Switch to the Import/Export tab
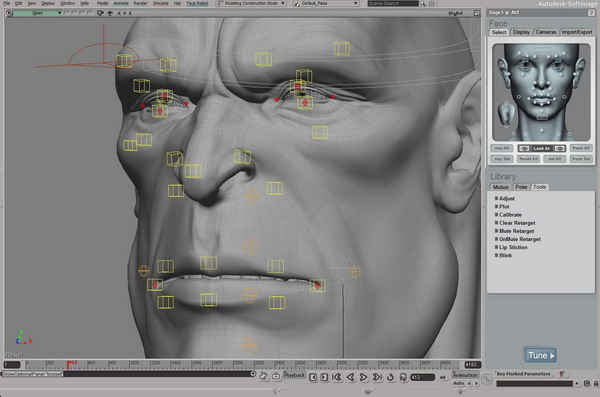Viewport: 600px width, 397px height. pyautogui.click(x=577, y=32)
